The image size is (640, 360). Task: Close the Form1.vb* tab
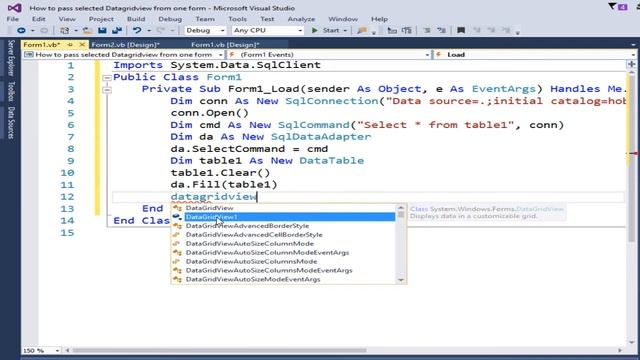click(x=82, y=44)
